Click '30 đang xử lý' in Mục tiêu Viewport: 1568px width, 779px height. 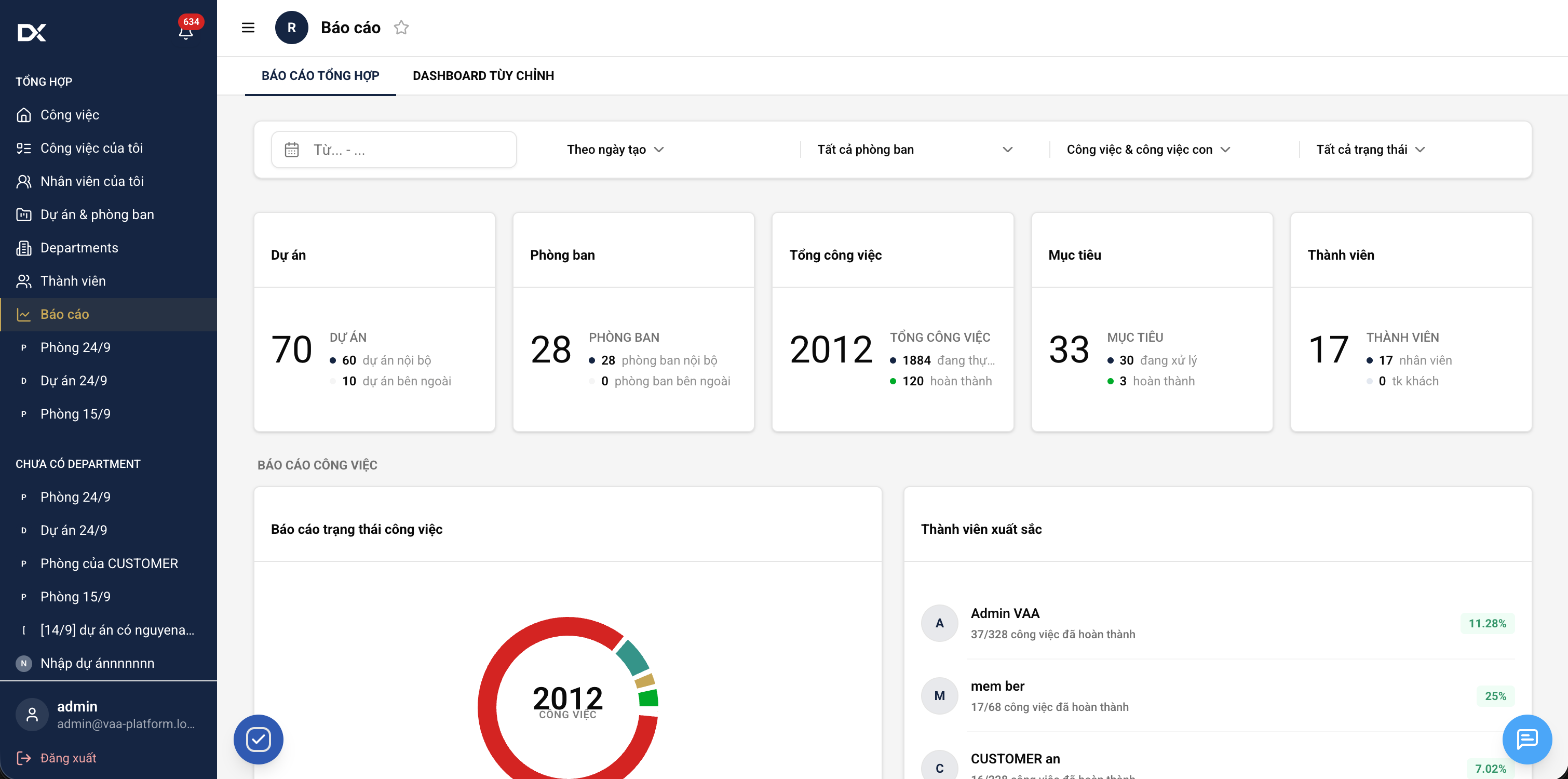click(x=1152, y=360)
